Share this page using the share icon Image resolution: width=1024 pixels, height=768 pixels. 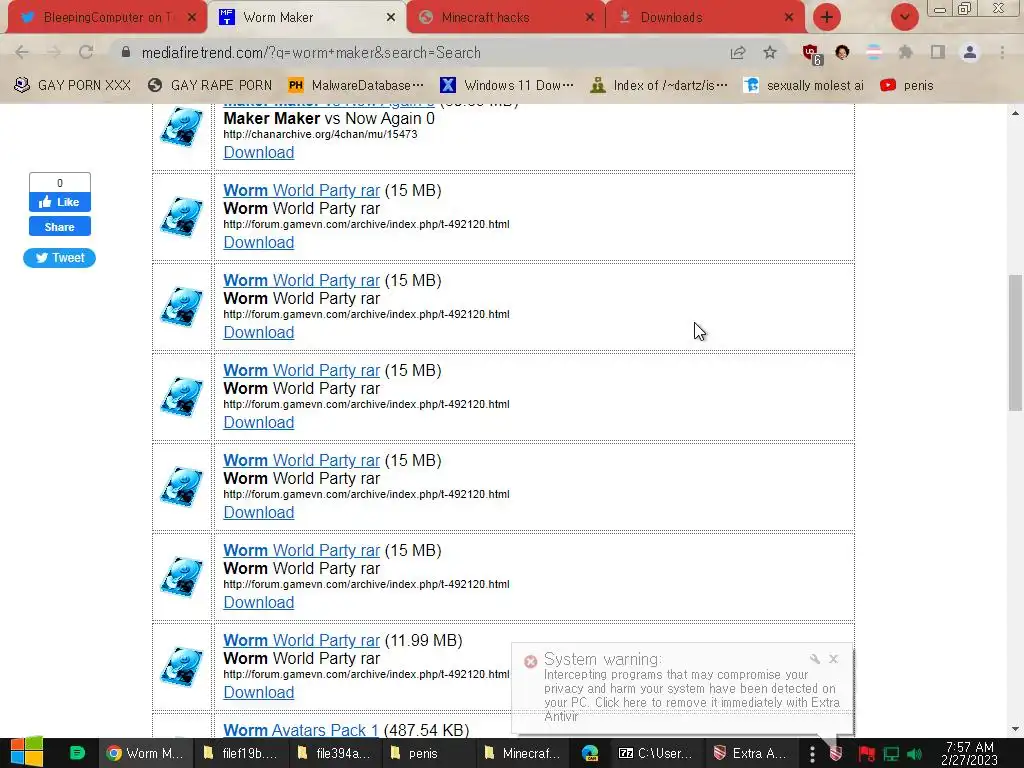coord(738,52)
